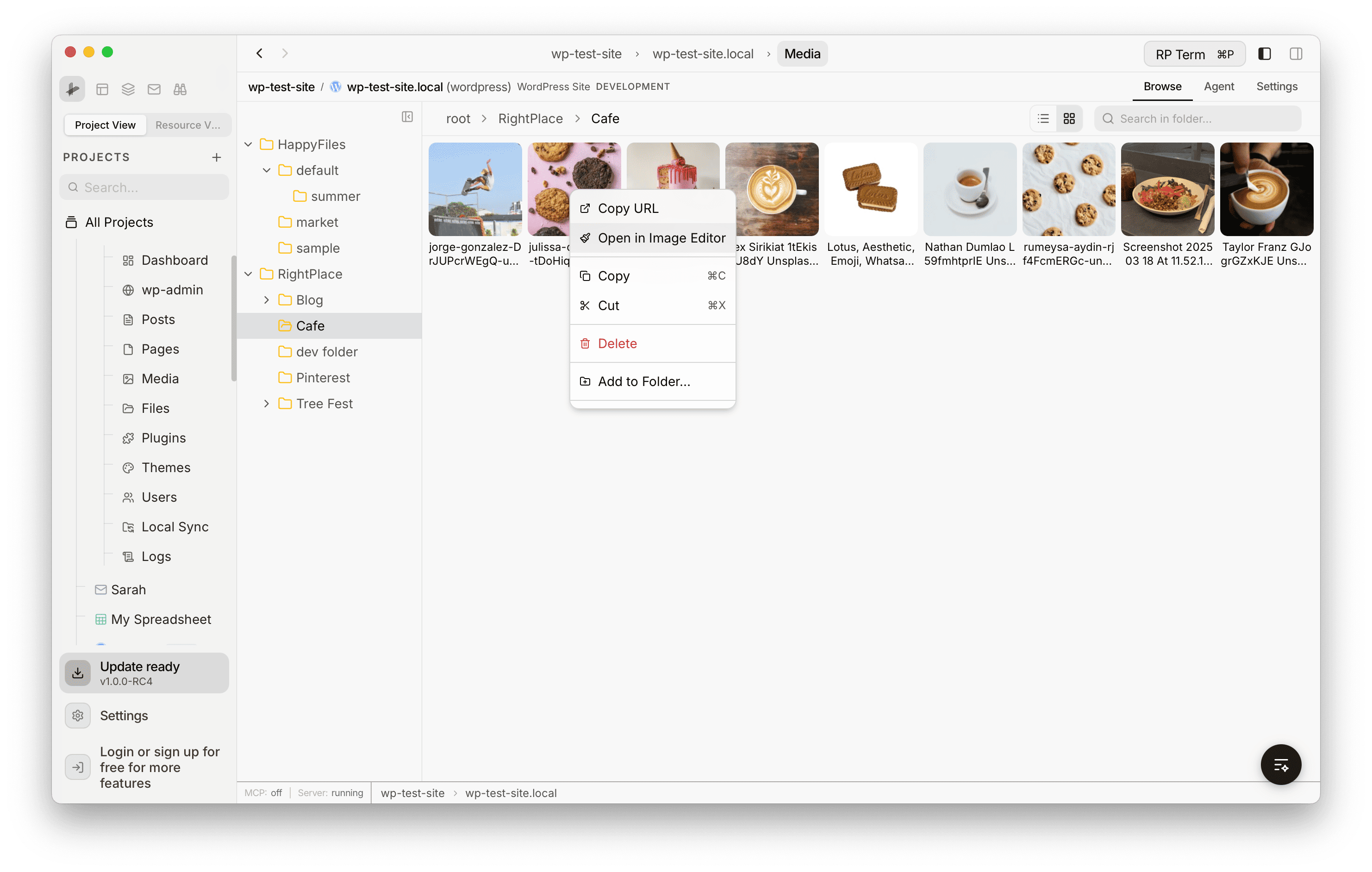Image resolution: width=1372 pixels, height=872 pixels.
Task: Open the mail icon in the sidebar toolbar
Action: pyautogui.click(x=154, y=89)
